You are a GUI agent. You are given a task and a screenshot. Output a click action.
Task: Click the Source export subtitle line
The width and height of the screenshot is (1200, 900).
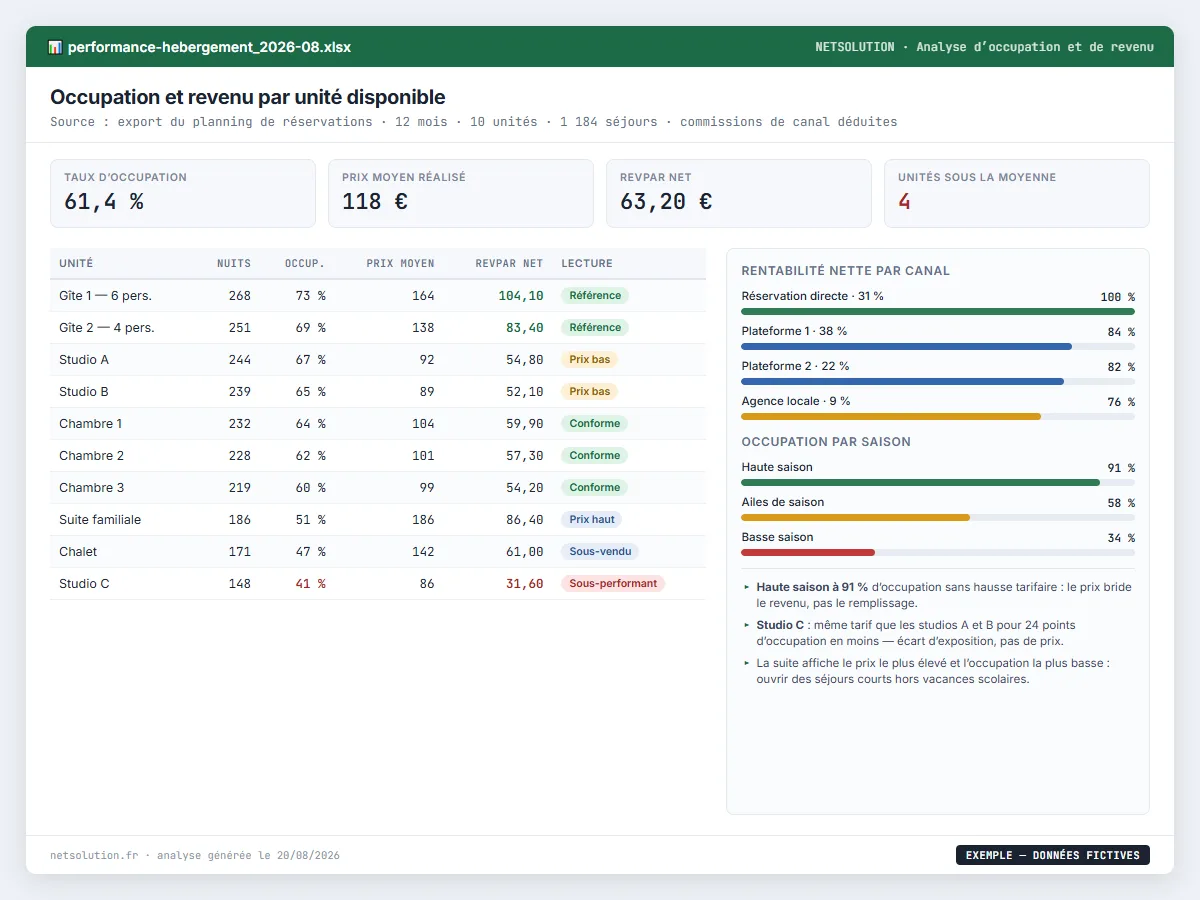[474, 122]
